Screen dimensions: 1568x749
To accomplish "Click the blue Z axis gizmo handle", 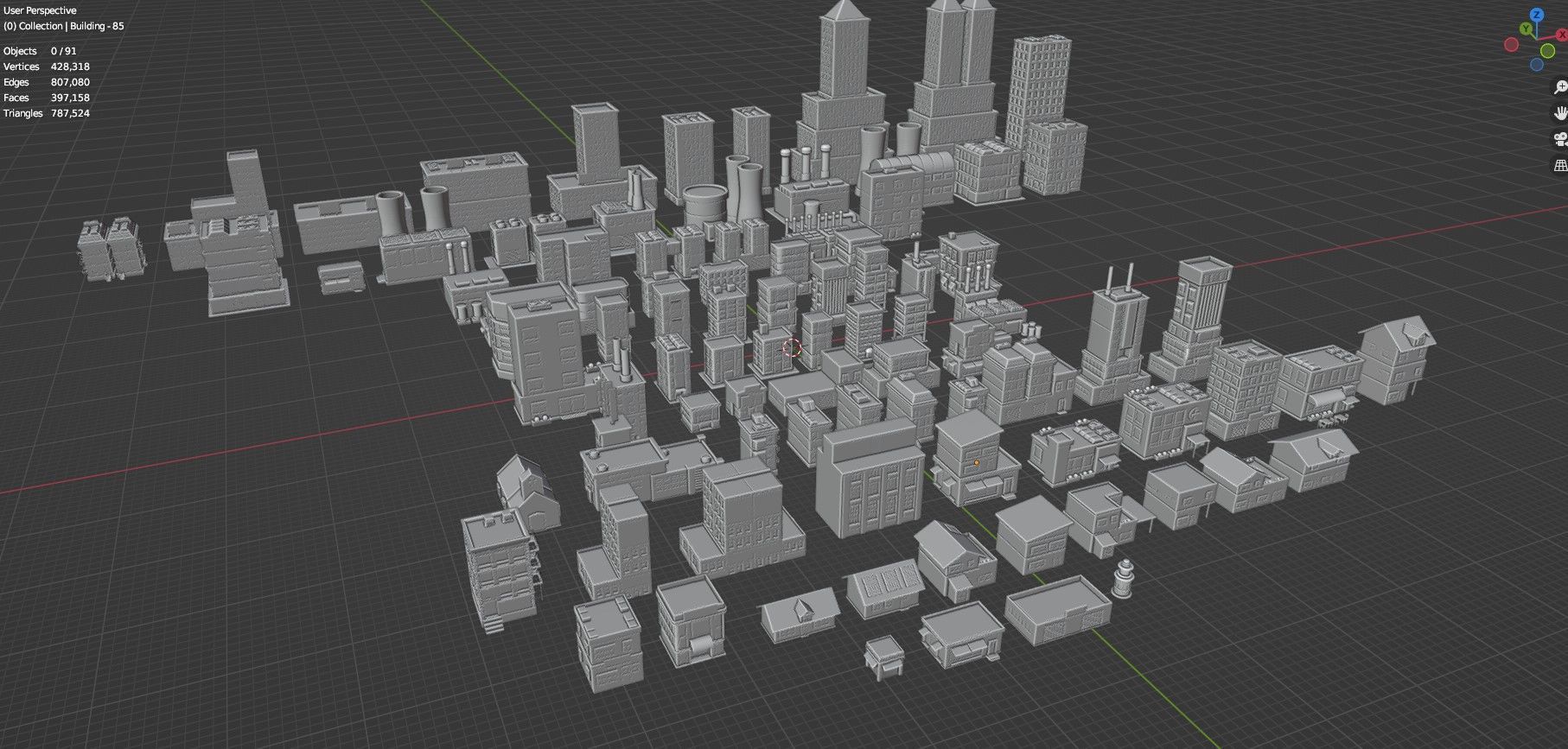I will click(x=1537, y=15).
